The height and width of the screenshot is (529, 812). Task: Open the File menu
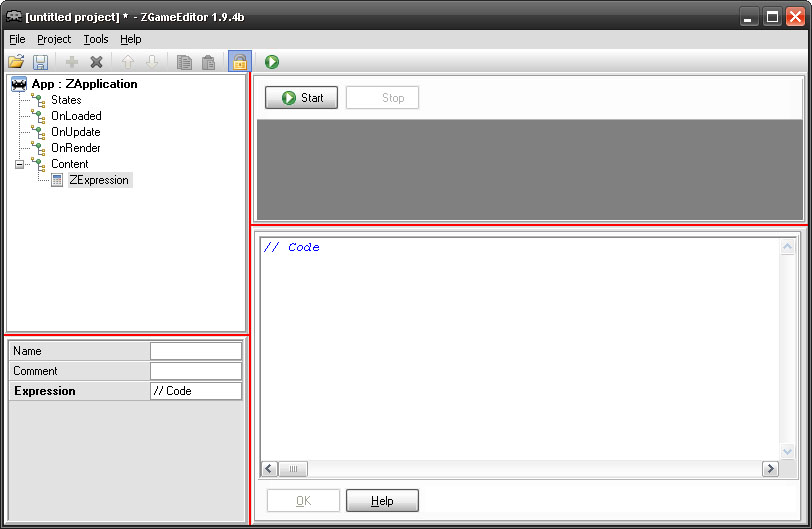17,39
